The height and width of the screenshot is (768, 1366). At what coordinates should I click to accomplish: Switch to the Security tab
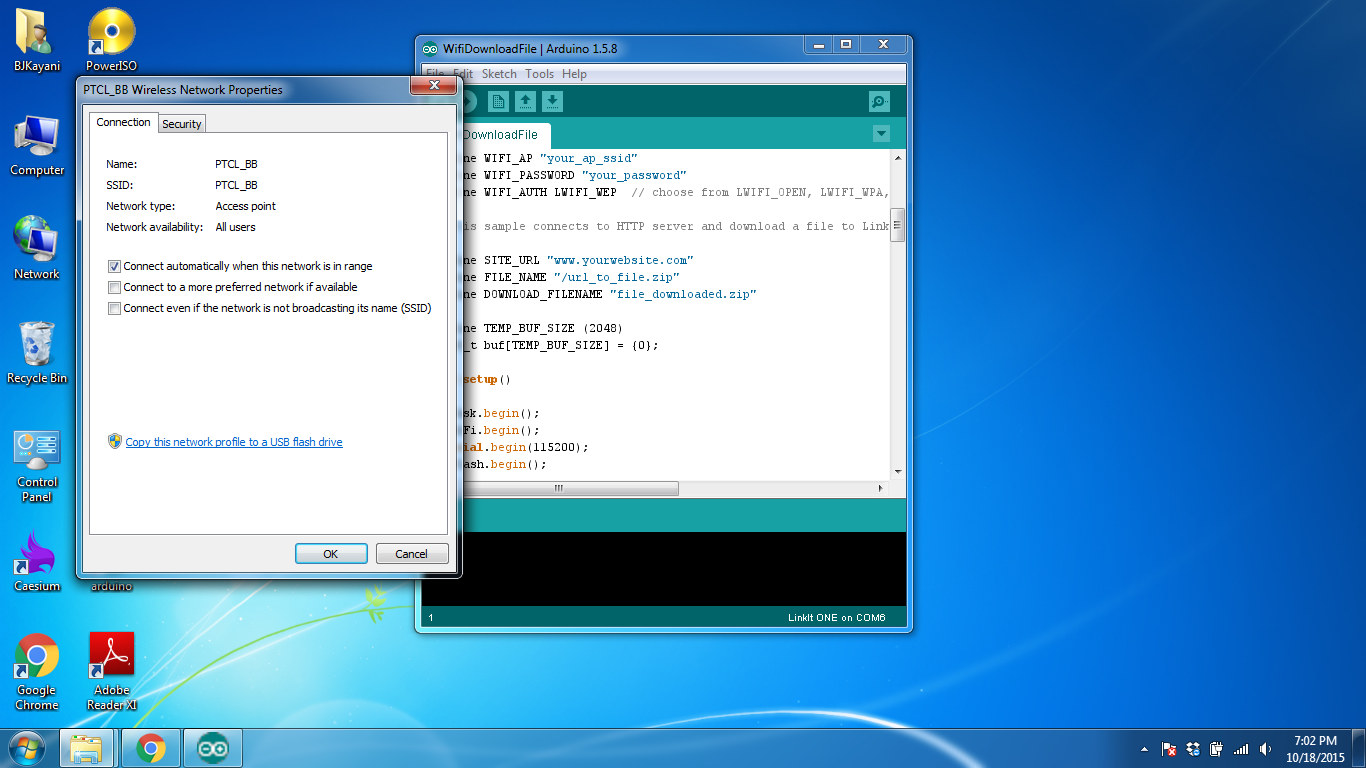[182, 124]
